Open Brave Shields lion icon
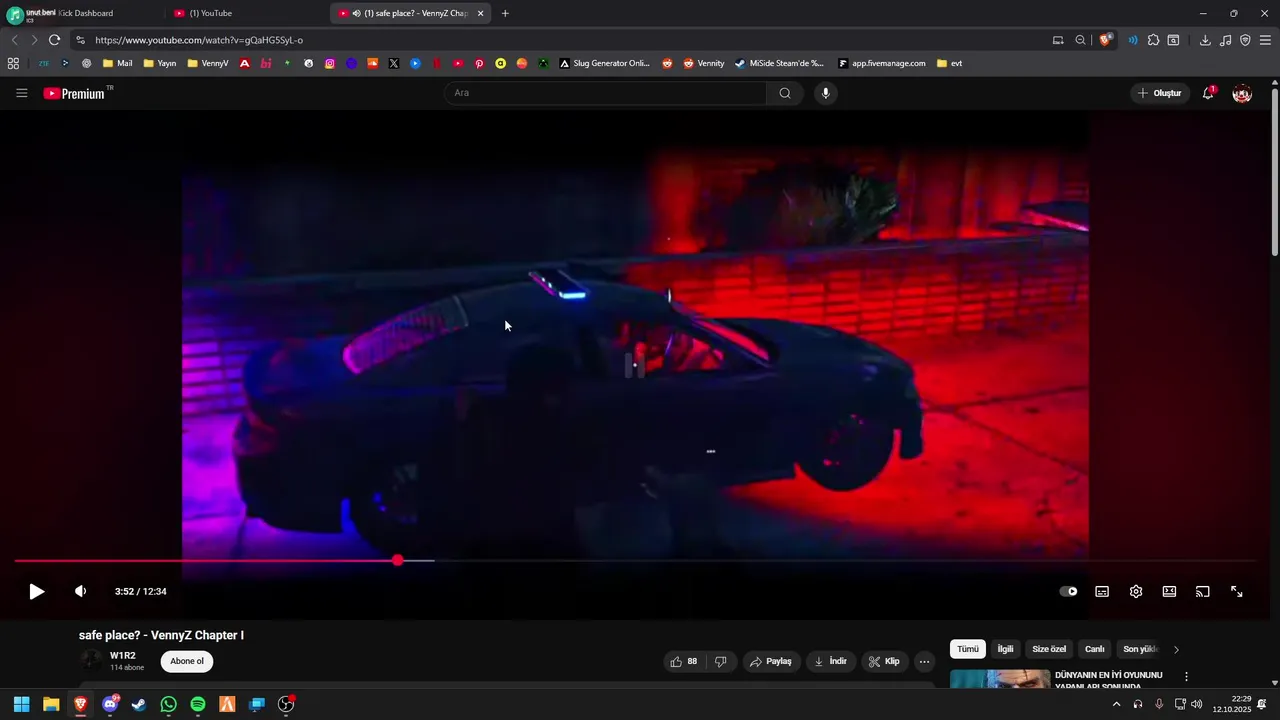The image size is (1280, 720). click(1105, 40)
